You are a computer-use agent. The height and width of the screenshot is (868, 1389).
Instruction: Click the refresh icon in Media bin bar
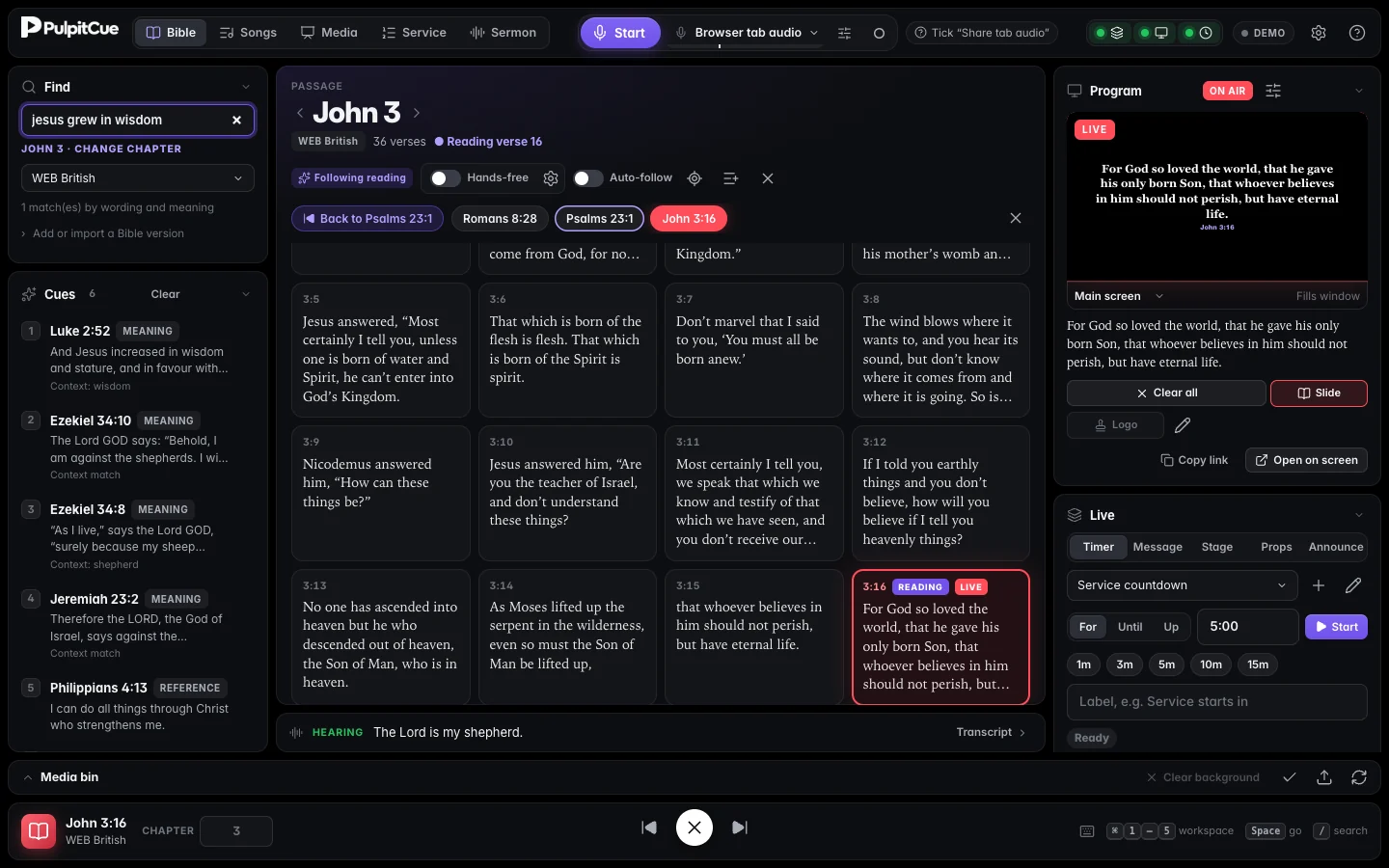[1359, 777]
